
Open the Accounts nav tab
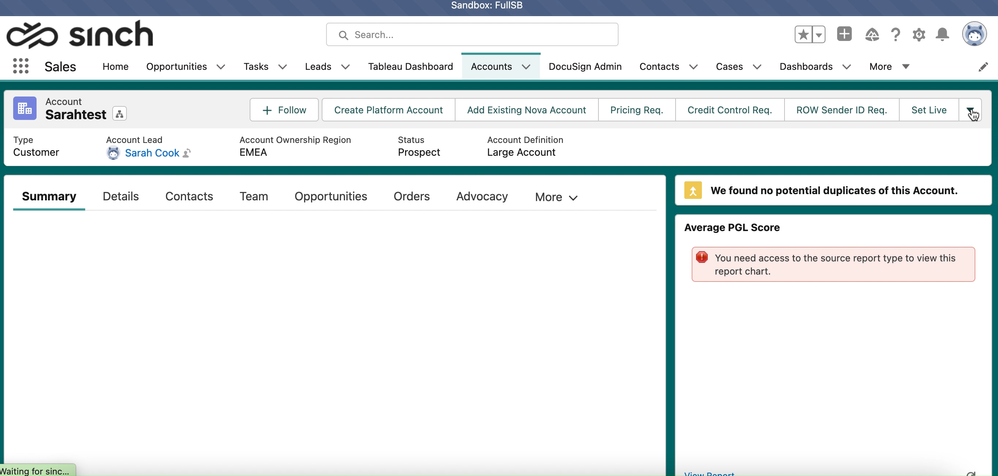[x=491, y=66]
